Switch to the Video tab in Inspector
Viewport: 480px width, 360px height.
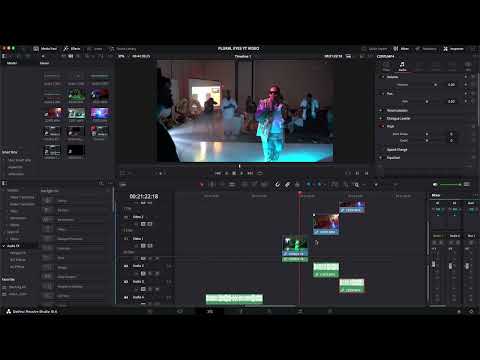(x=386, y=66)
